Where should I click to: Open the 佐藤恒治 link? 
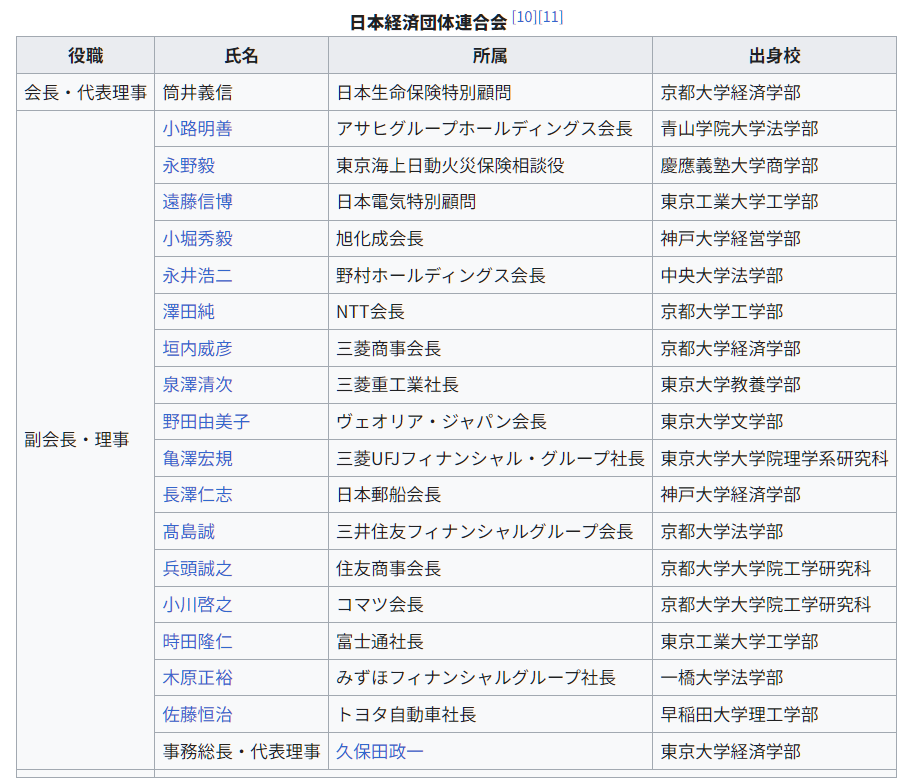click(197, 715)
